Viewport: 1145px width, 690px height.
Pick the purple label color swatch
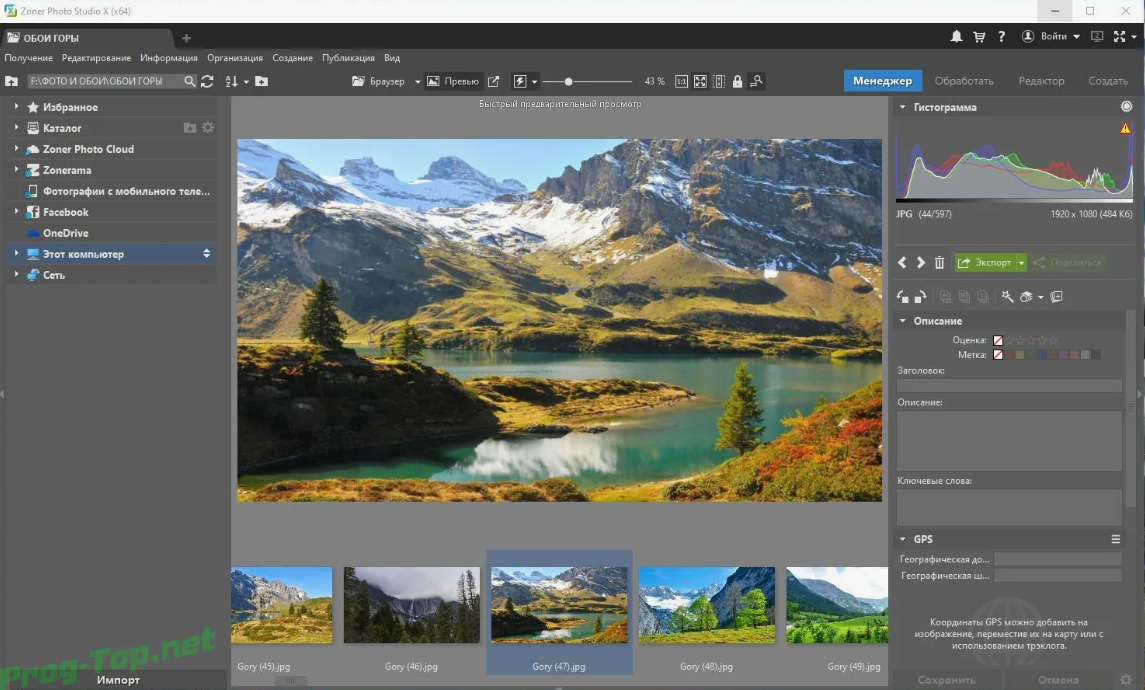click(1063, 355)
